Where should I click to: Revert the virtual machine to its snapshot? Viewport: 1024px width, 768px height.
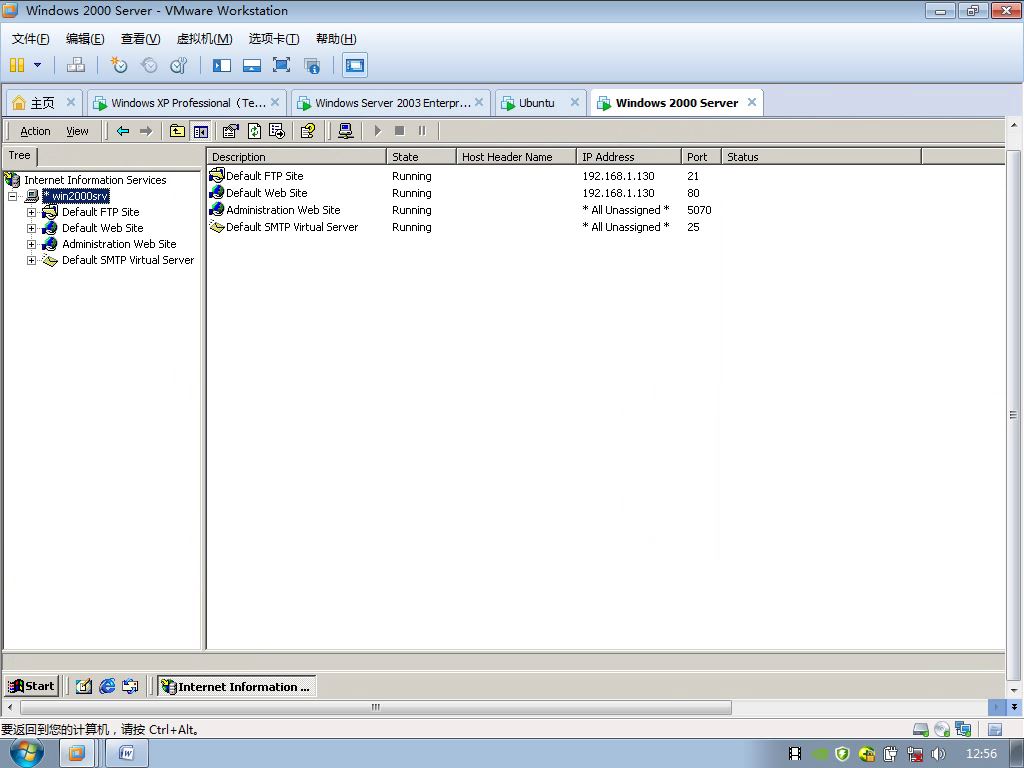(x=149, y=65)
